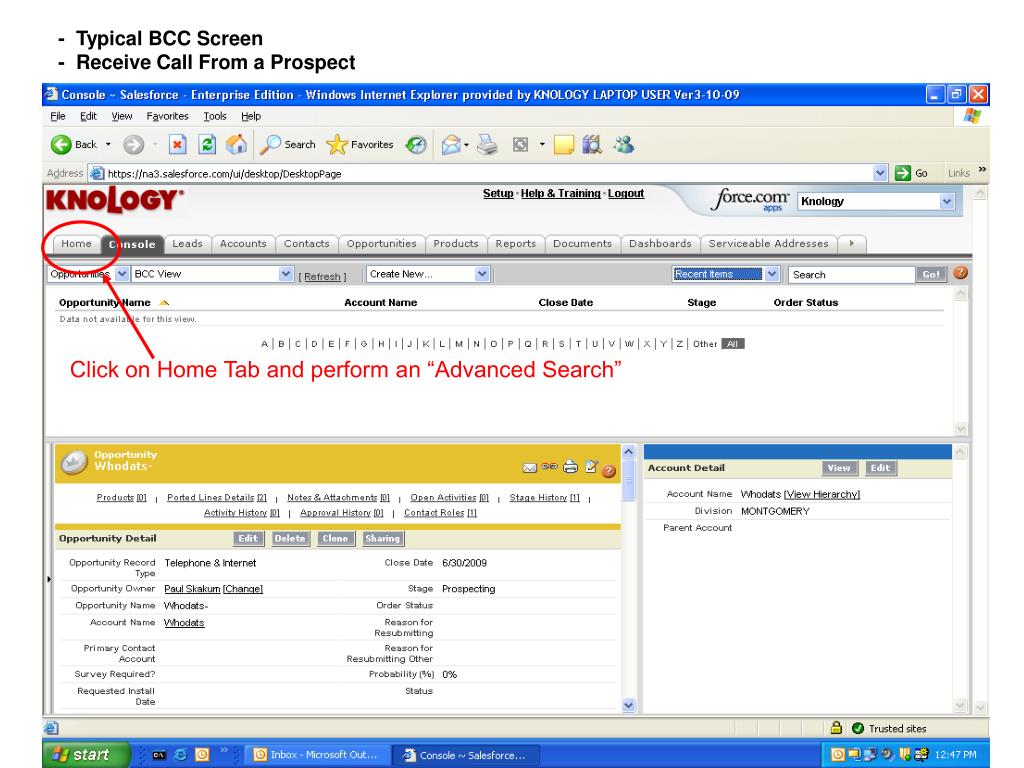The width and height of the screenshot is (1024, 768).
Task: Click the Logout link
Action: coord(626,193)
